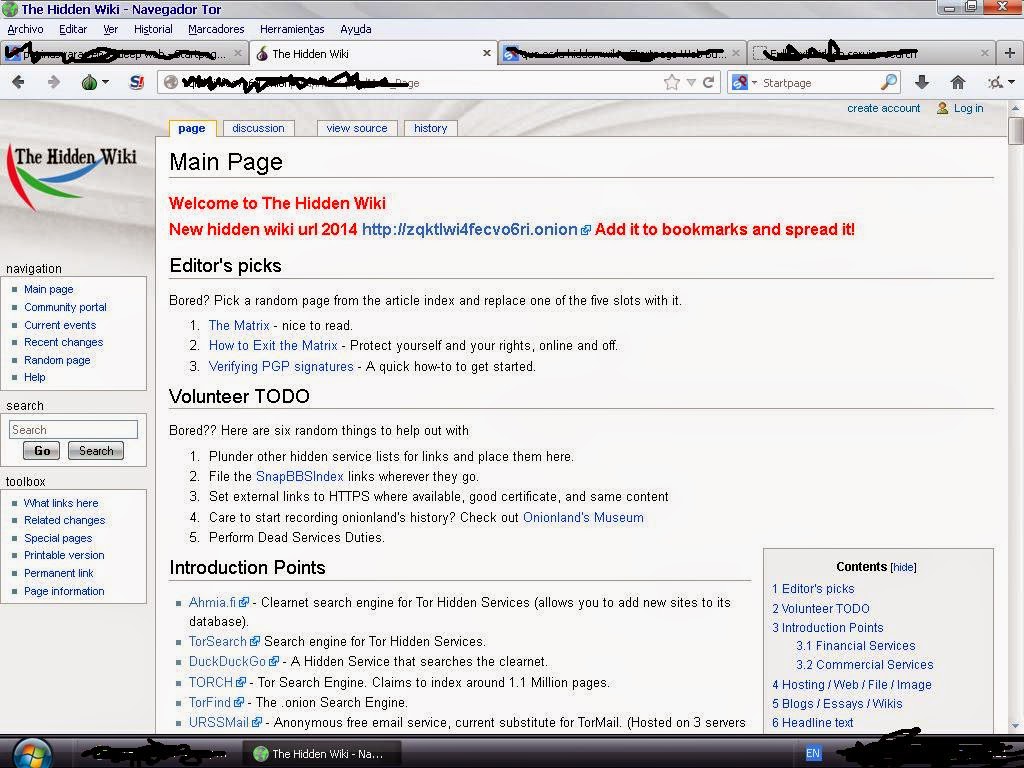Image resolution: width=1024 pixels, height=768 pixels.
Task: Click 'The Hidden Wiki' taskbar button
Action: pos(321,754)
